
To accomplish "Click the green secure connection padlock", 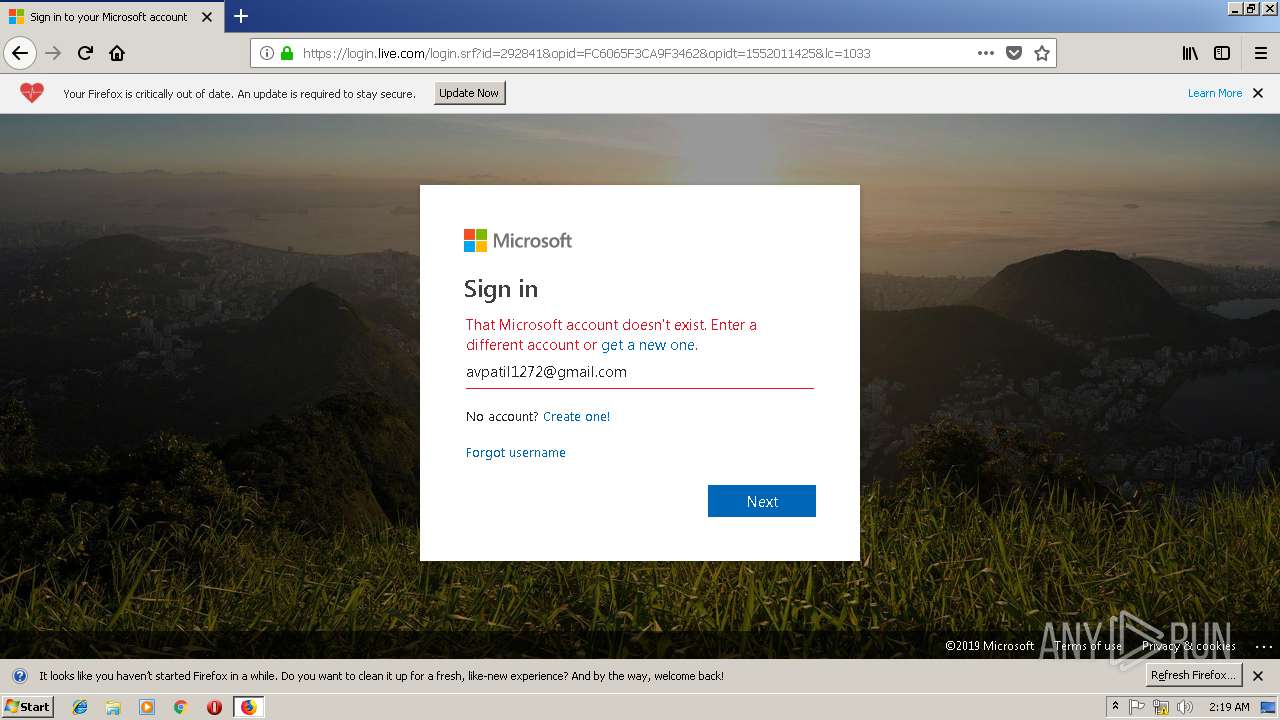I will pos(287,53).
